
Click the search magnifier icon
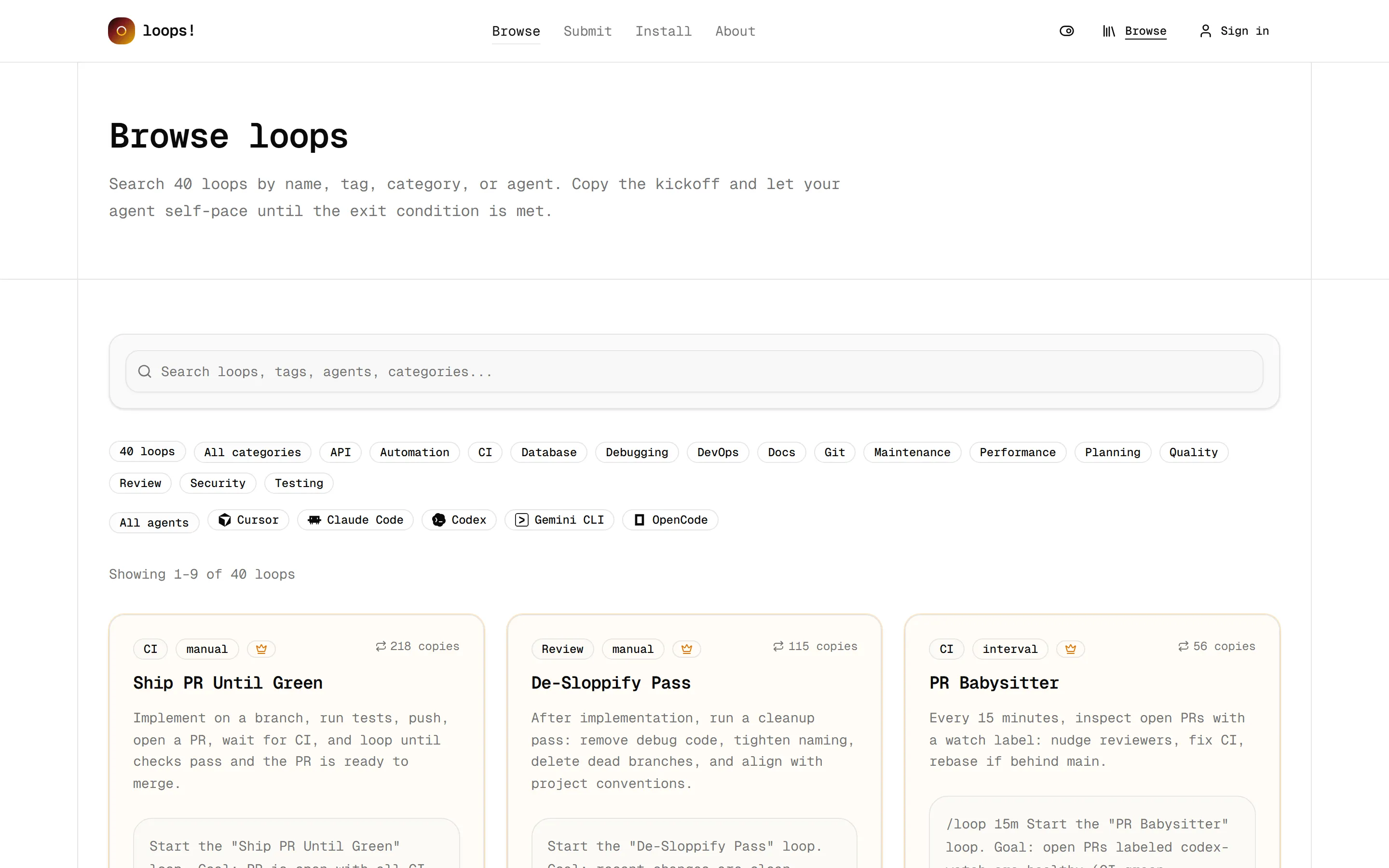(x=145, y=371)
